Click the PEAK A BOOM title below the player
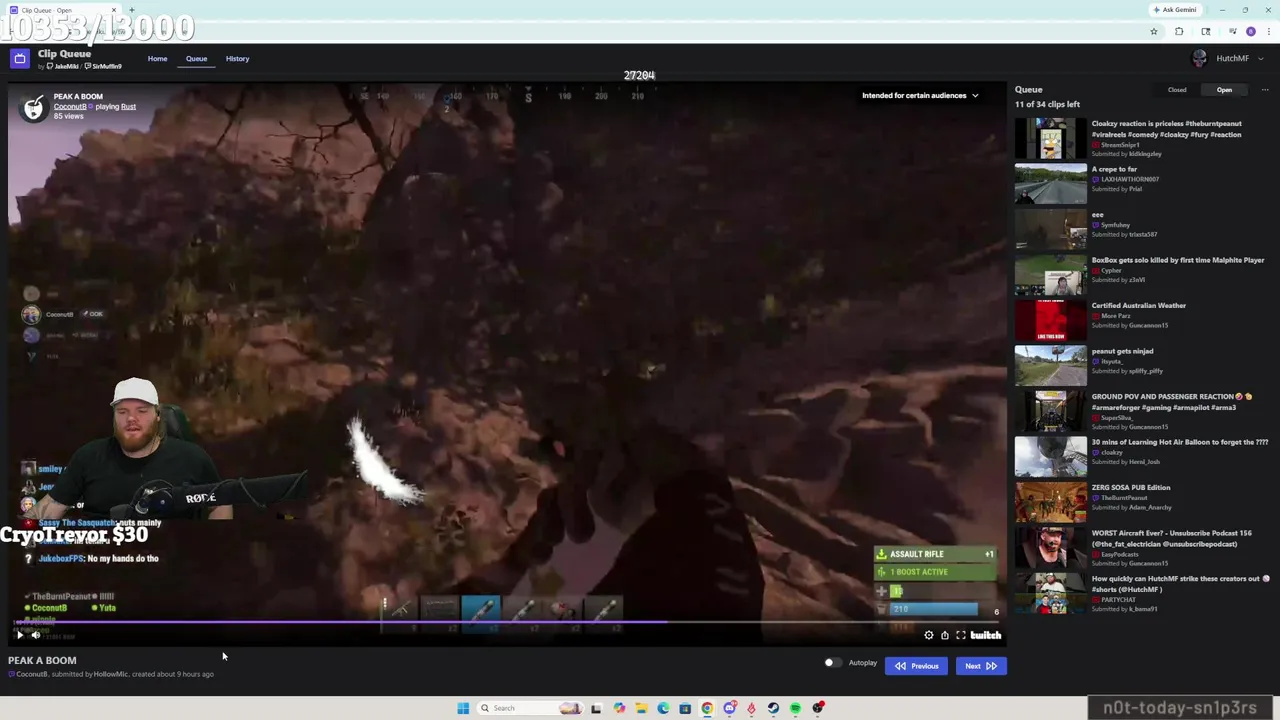Viewport: 1280px width, 720px height. pos(42,660)
